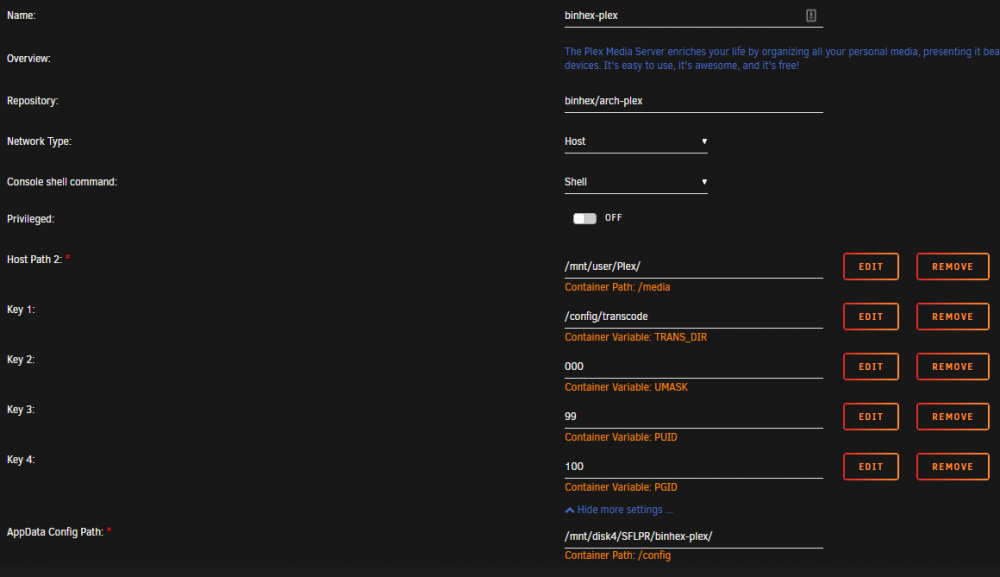Click the 'Container Path: /media' text
This screenshot has width=1000, height=577.
[617, 288]
